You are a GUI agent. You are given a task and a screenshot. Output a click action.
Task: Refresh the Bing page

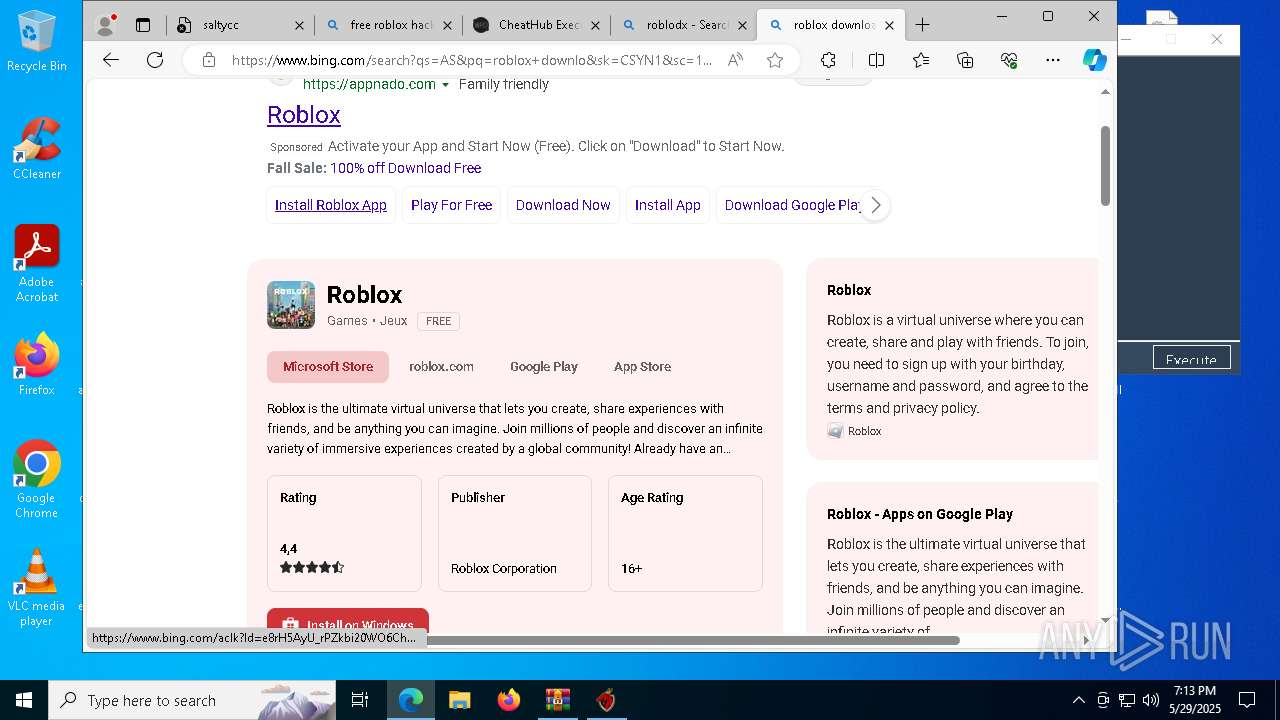[155, 60]
